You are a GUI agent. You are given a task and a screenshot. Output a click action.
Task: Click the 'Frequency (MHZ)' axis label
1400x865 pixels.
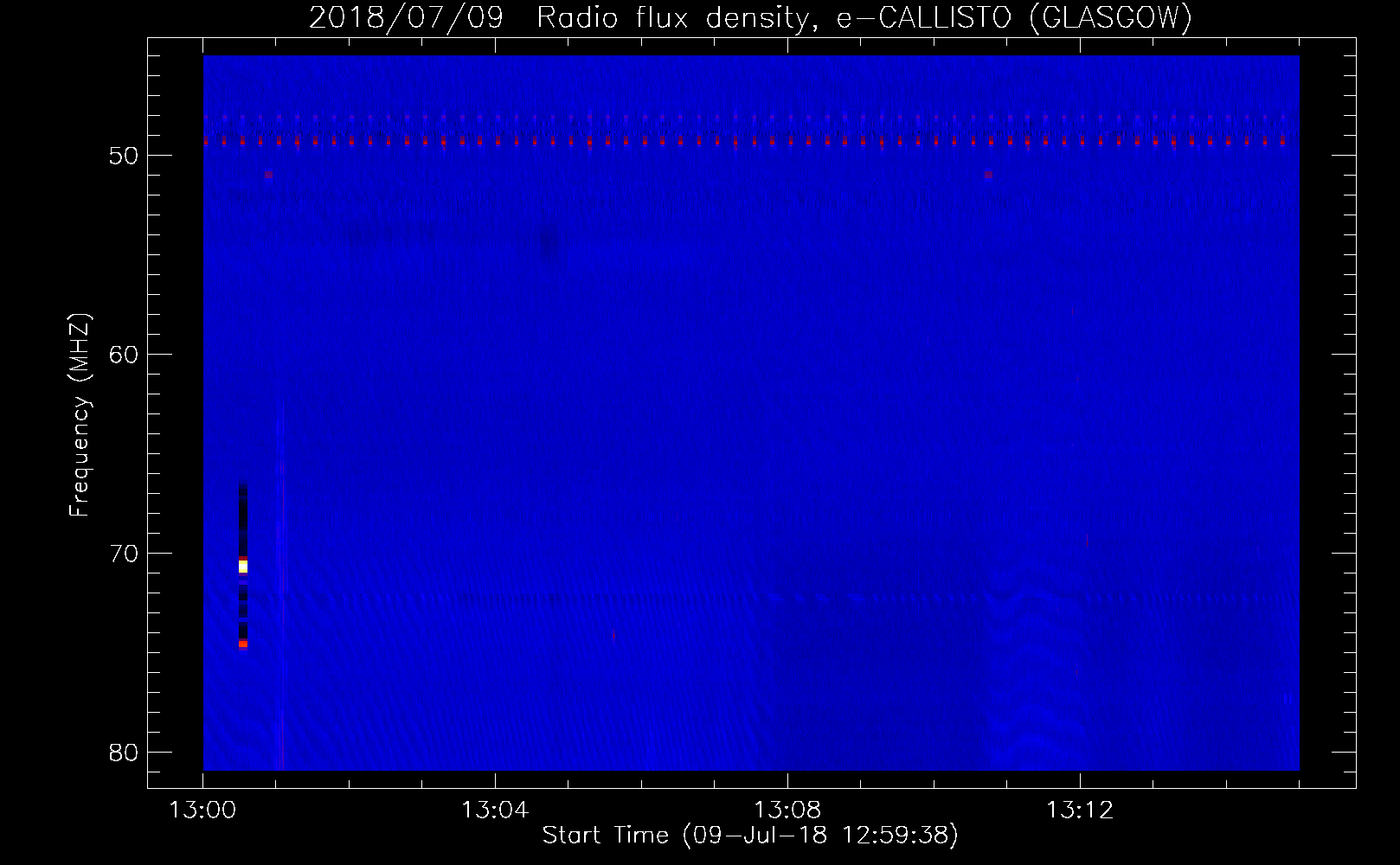tap(79, 413)
